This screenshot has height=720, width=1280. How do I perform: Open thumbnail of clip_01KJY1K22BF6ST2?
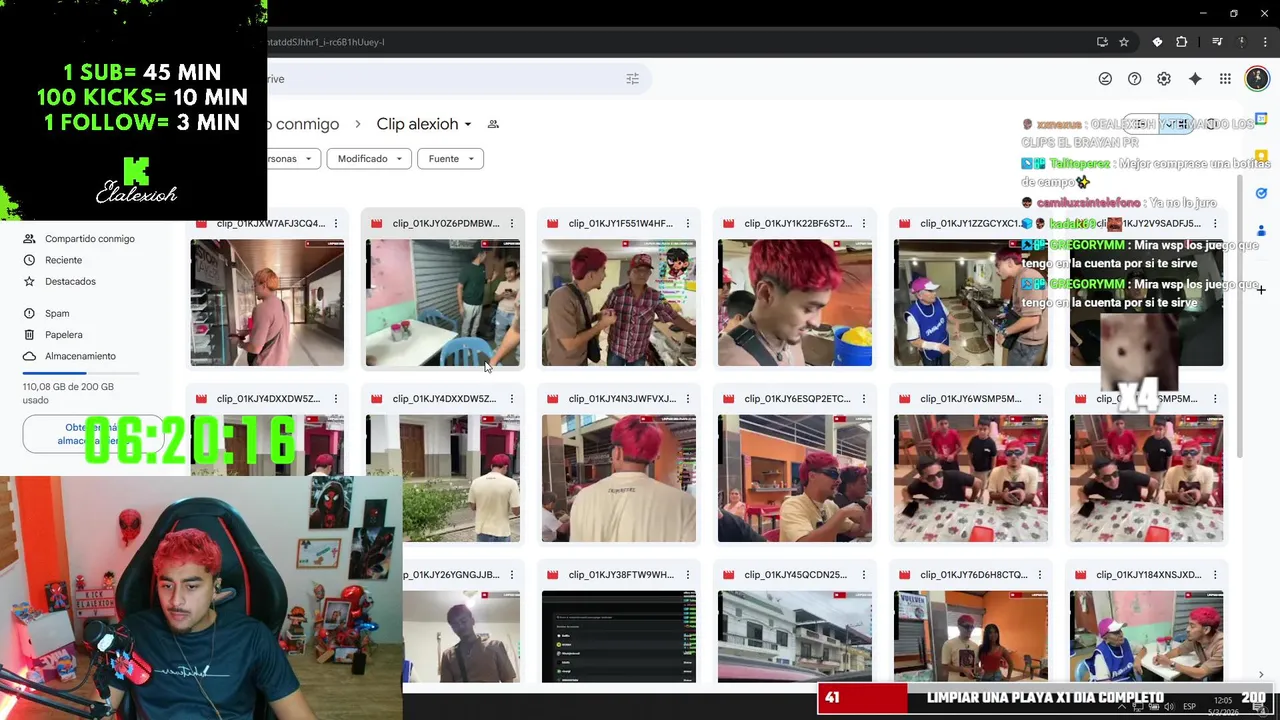pos(795,303)
